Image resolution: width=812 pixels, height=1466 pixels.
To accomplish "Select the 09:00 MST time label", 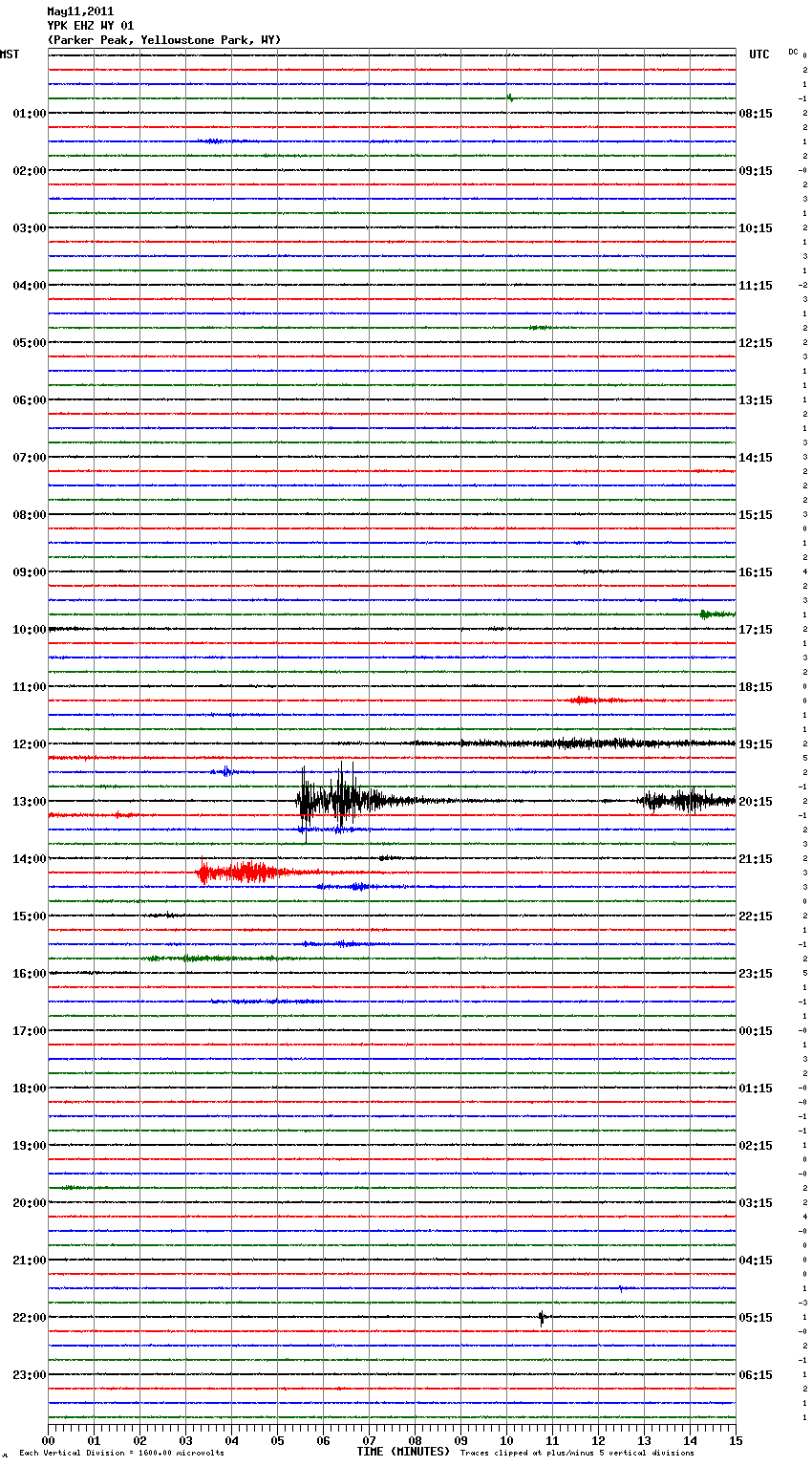I will point(30,572).
